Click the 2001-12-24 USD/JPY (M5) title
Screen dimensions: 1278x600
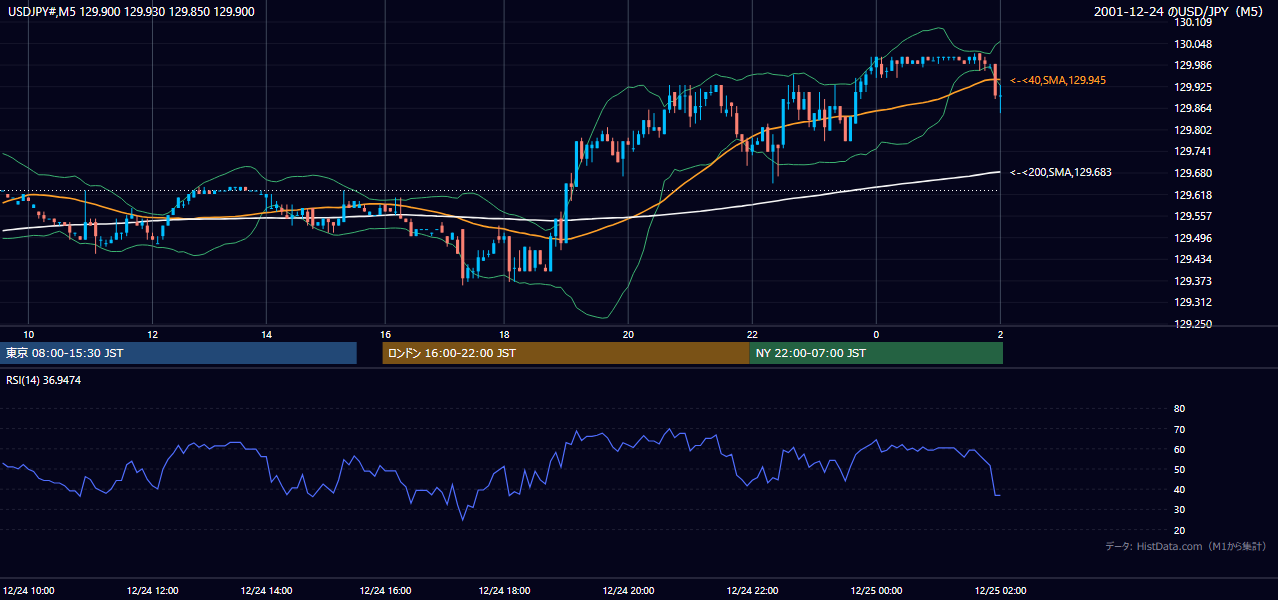[x=1180, y=11]
